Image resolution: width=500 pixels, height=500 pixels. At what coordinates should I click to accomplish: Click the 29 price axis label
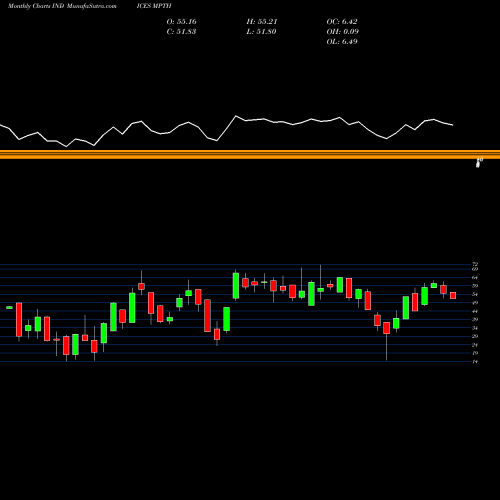475,336
